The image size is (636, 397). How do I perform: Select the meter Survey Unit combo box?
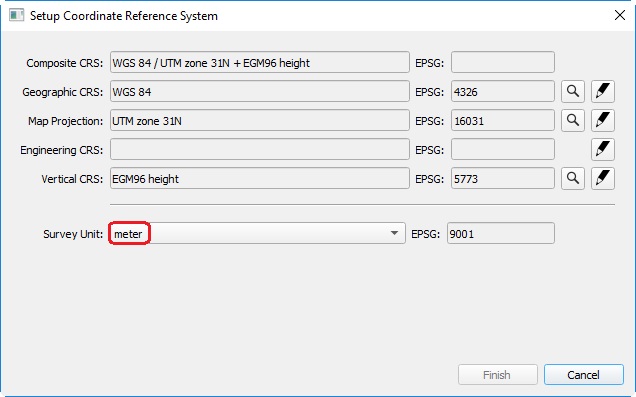tap(258, 233)
